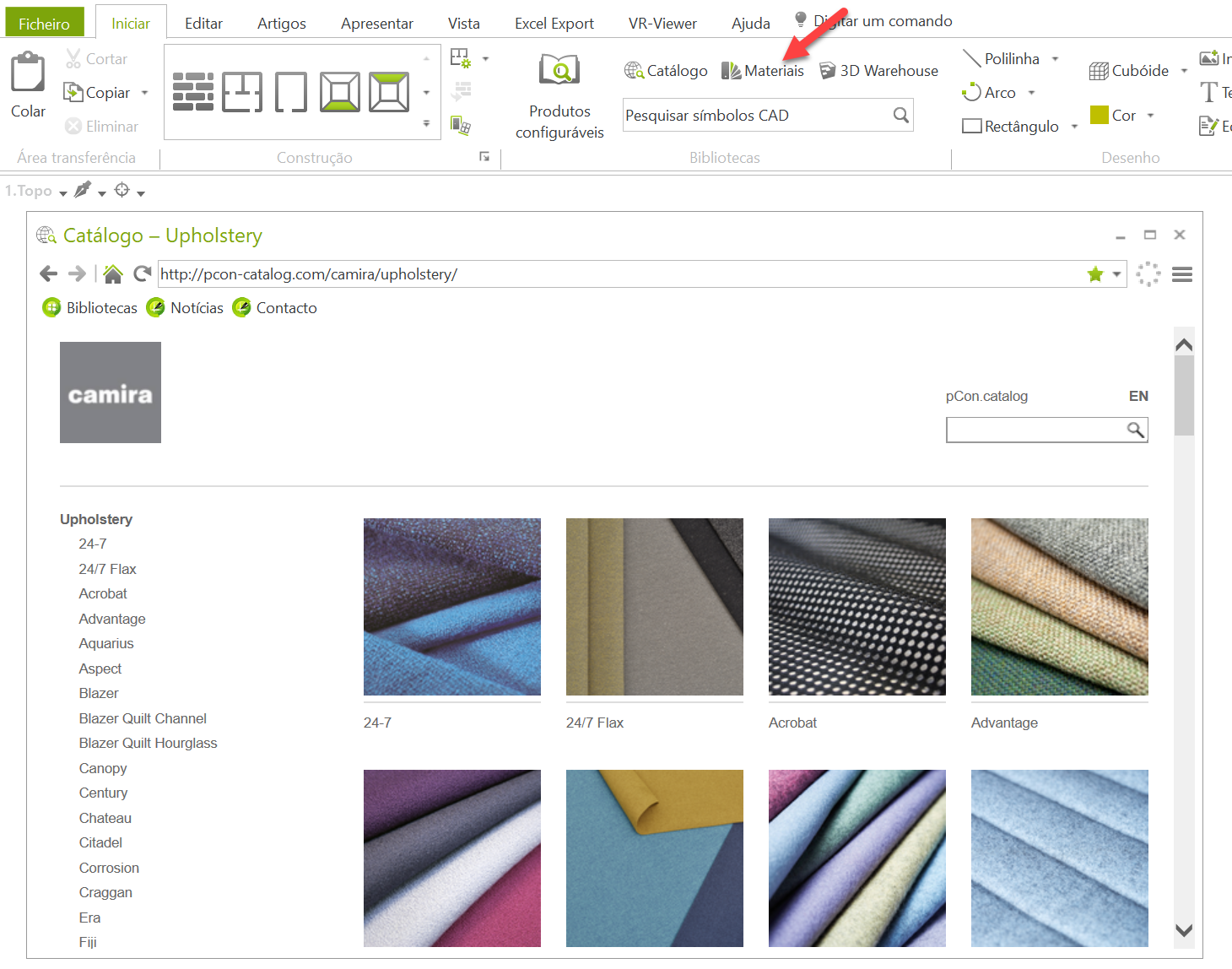Open Produtos configuráveis
This screenshot has height=969, width=1232.
(559, 97)
